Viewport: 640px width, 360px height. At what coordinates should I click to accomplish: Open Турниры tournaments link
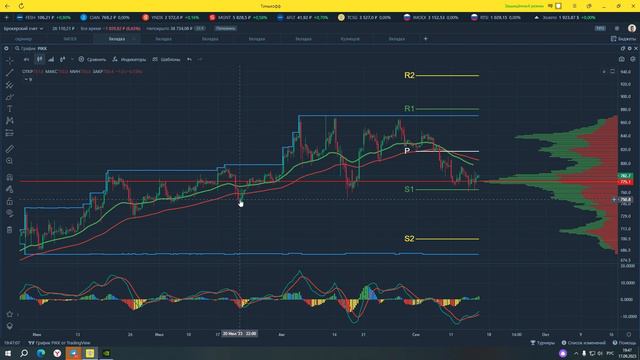pyautogui.click(x=542, y=343)
